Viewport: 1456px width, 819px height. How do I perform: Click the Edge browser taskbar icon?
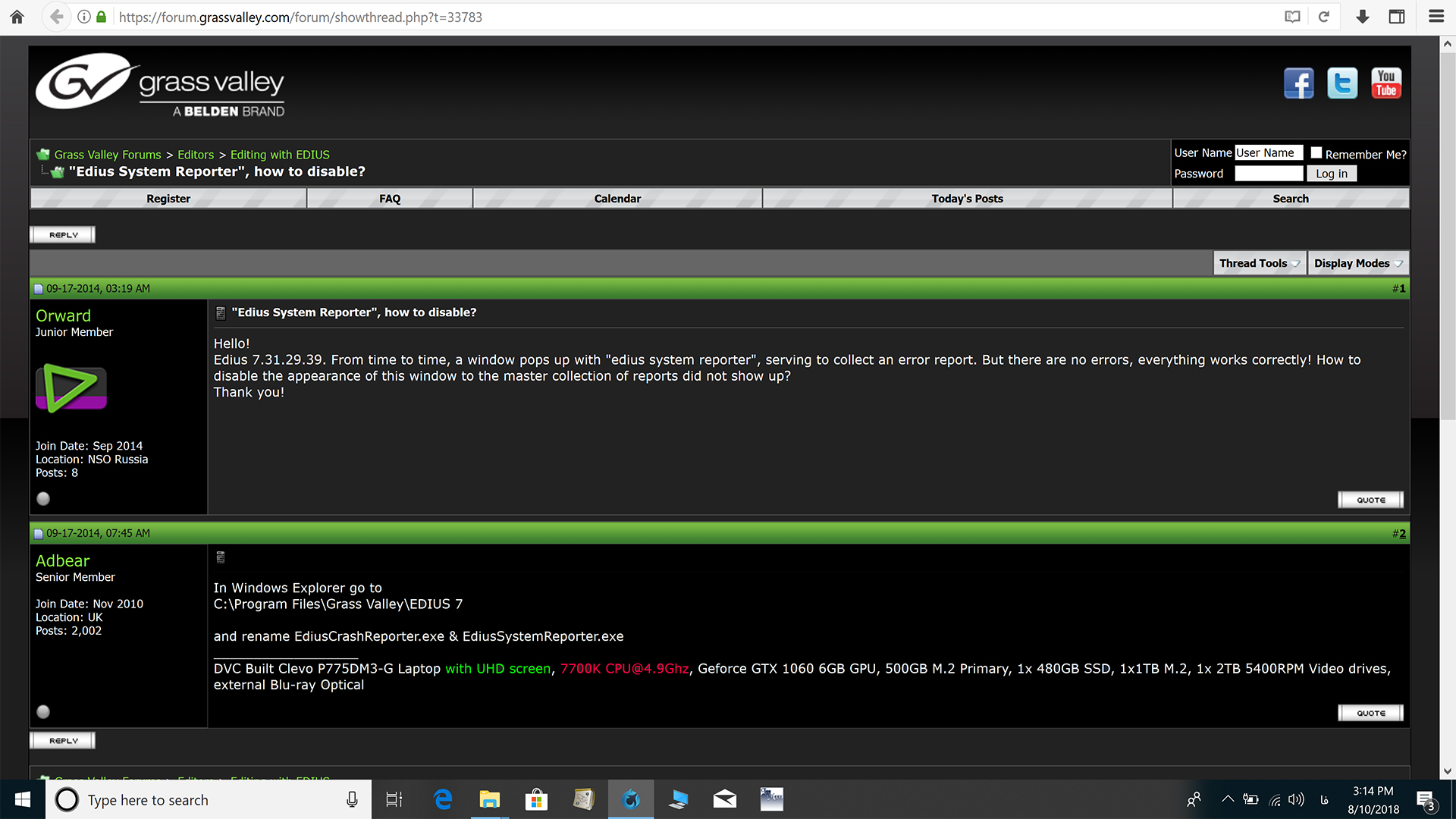(x=441, y=799)
